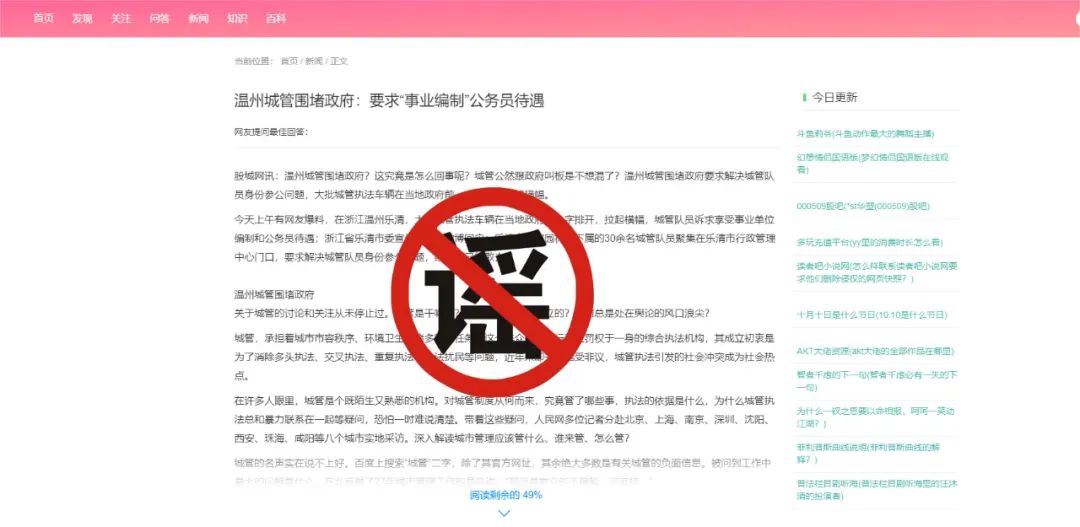
Task: Open the 首页 tab in the top navigation
Action: pos(43,19)
